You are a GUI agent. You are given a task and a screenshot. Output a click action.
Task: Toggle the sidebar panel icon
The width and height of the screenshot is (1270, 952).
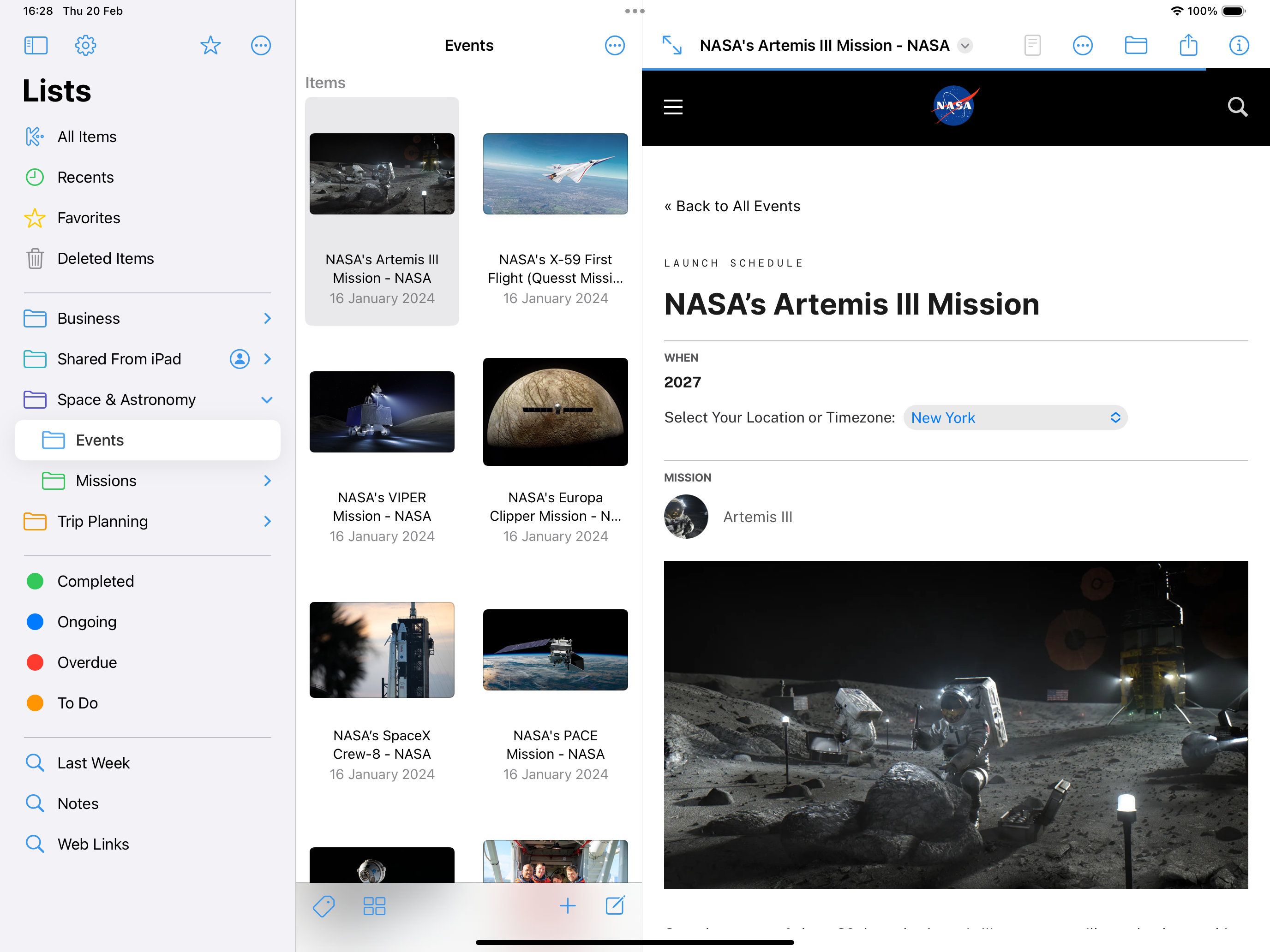tap(36, 45)
